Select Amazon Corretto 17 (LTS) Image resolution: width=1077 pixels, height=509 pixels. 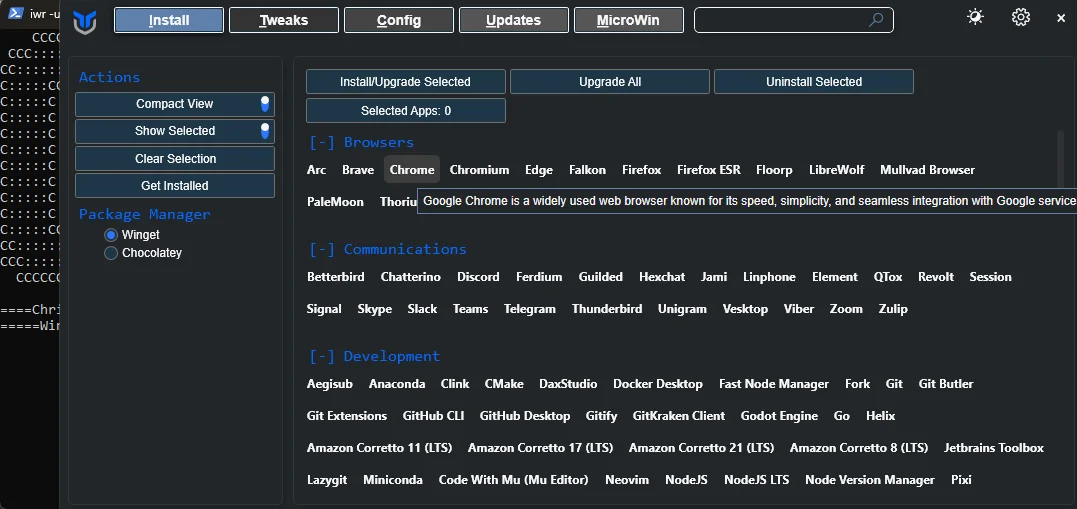[x=541, y=448]
